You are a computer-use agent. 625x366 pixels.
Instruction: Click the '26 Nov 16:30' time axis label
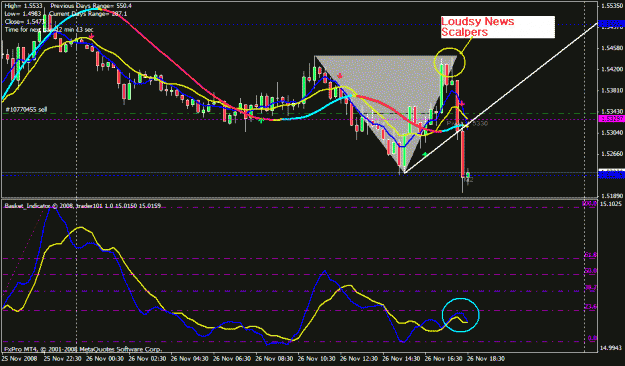(443, 358)
